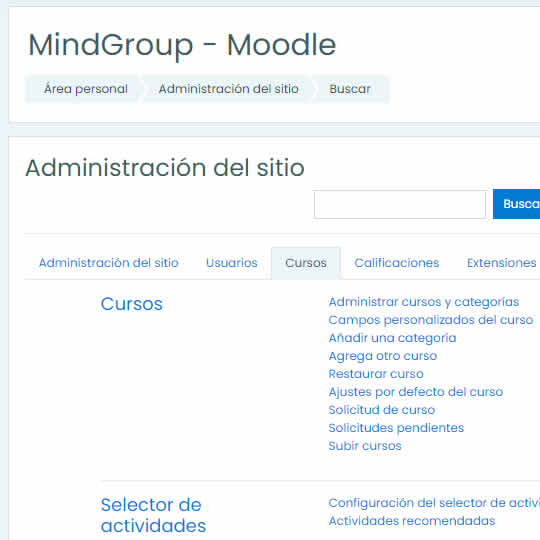The width and height of the screenshot is (540, 540).
Task: Select the Restaurar curso link
Action: 376,374
